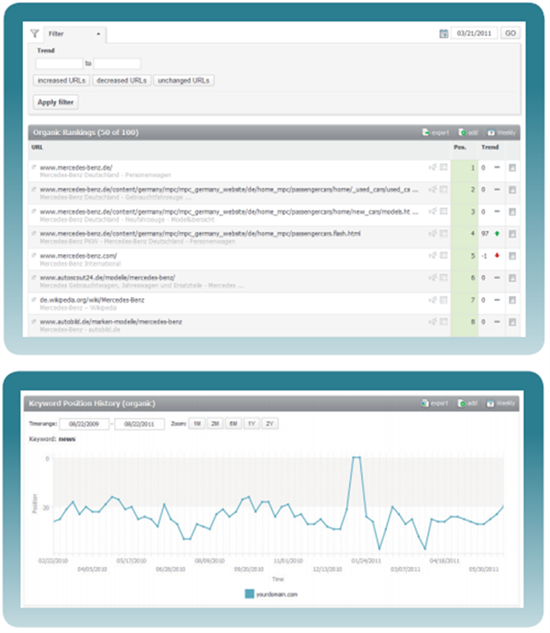
Task: Click the Trend 'to' input field
Action: (117, 63)
